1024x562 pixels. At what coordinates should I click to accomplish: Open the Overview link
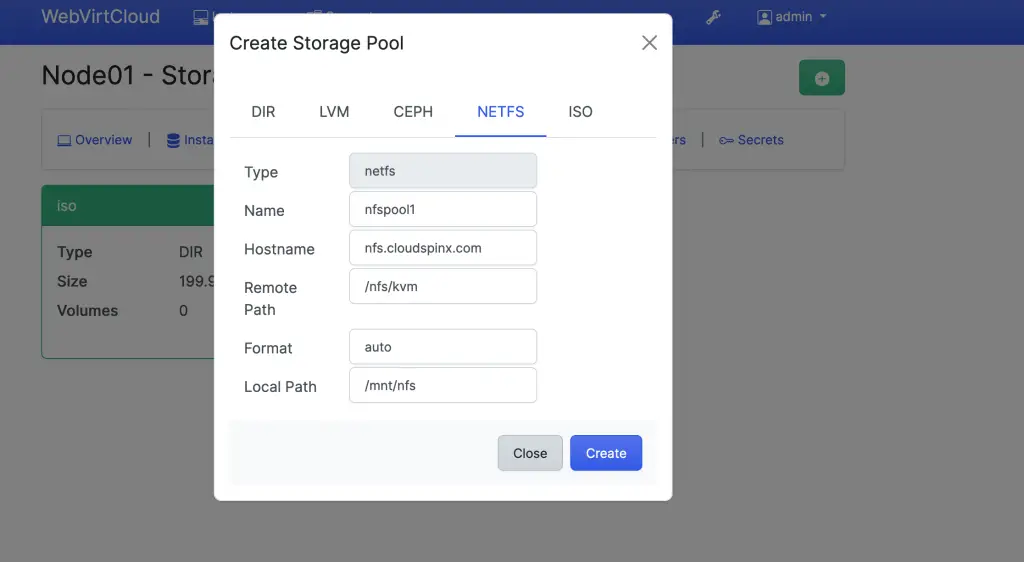coord(95,140)
